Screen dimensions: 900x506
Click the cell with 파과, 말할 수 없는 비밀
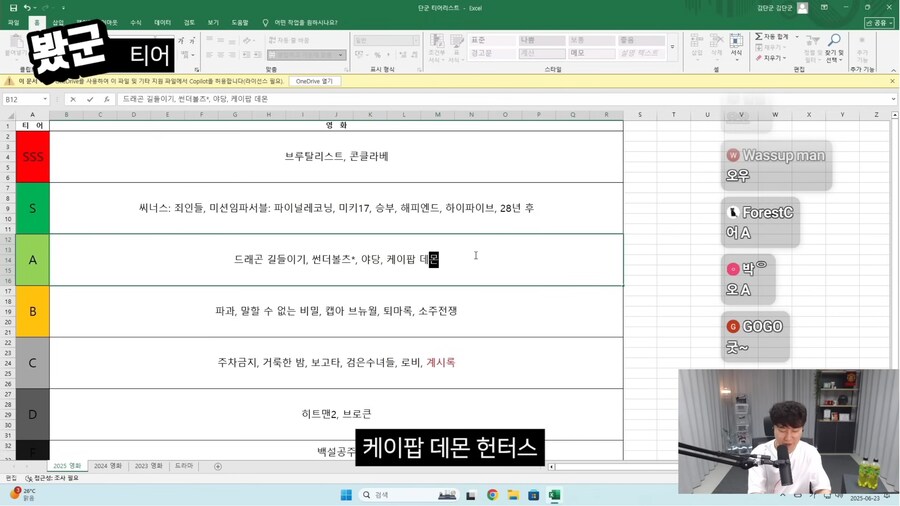[x=336, y=312]
